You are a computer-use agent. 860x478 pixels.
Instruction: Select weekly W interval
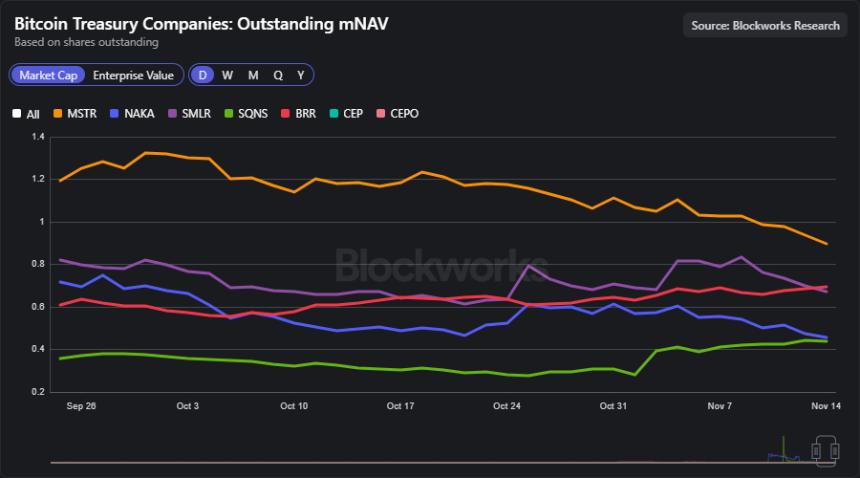pos(228,75)
